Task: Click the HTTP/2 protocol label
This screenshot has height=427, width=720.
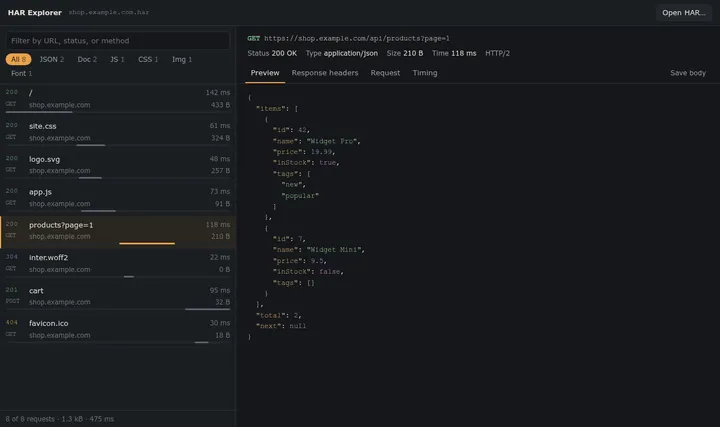Action: pyautogui.click(x=497, y=53)
